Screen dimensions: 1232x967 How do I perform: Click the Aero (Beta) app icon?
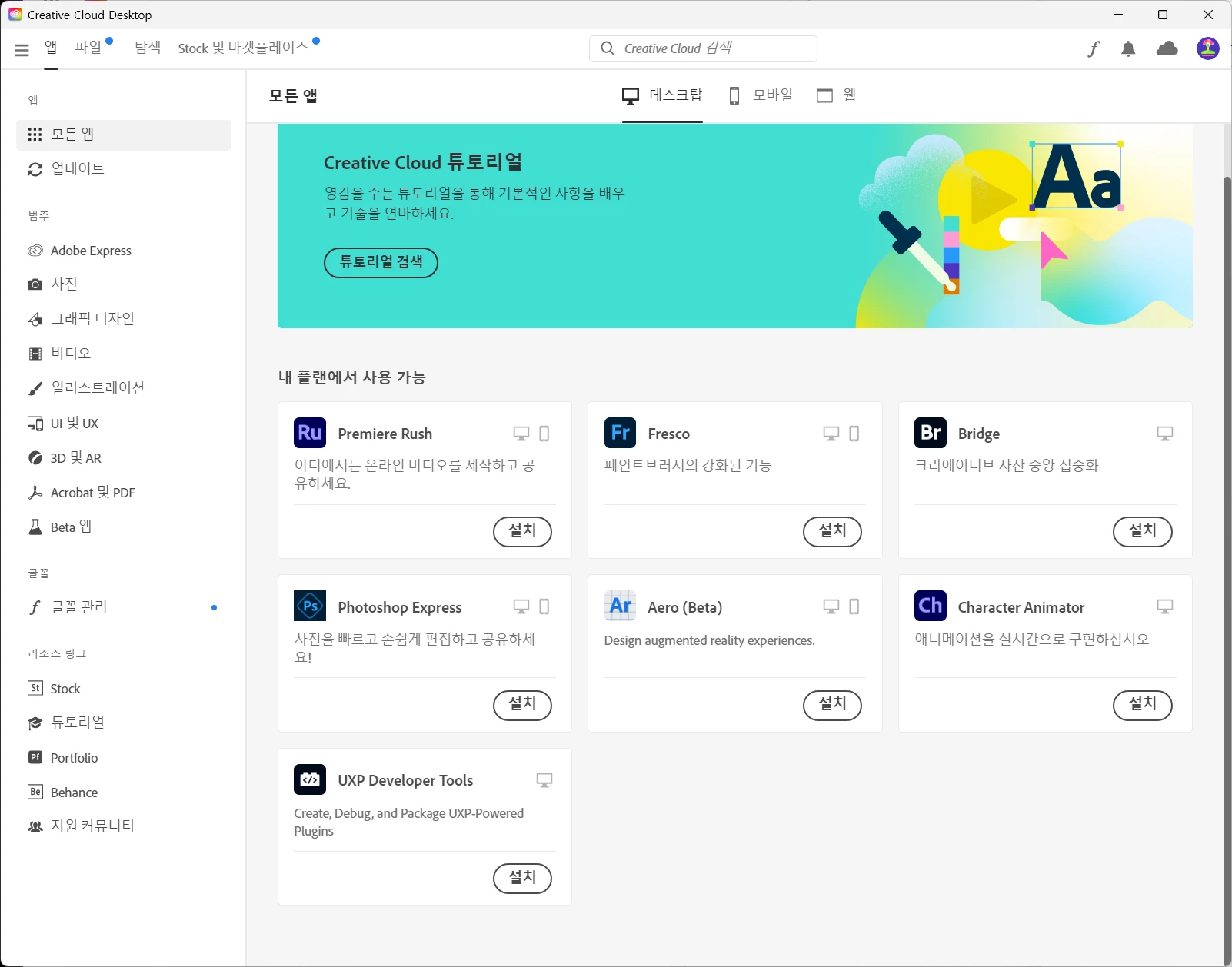point(620,606)
